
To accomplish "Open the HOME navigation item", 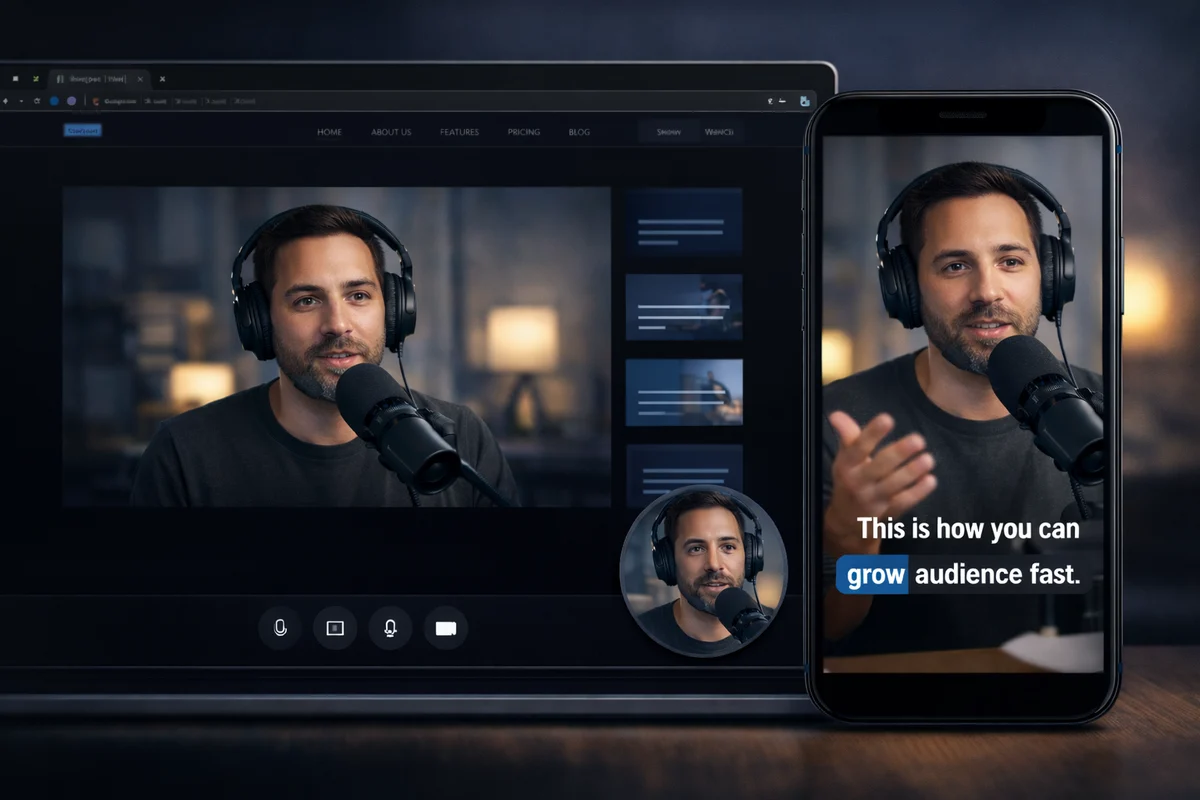I will pos(329,132).
